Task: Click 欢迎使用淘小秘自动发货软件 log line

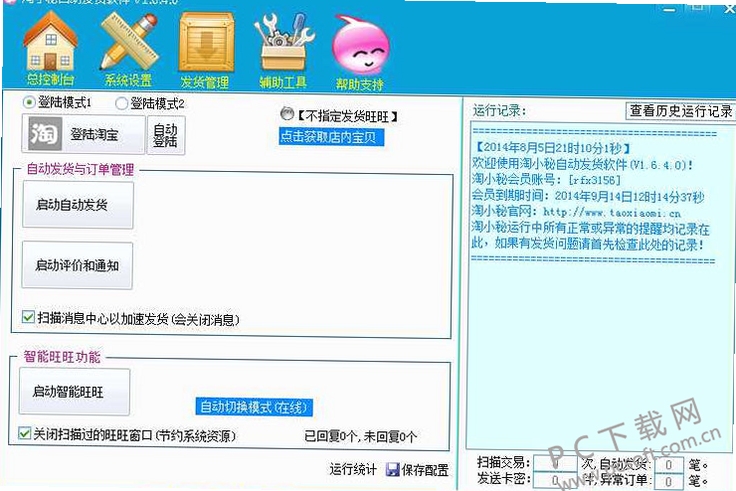Action: [582, 164]
